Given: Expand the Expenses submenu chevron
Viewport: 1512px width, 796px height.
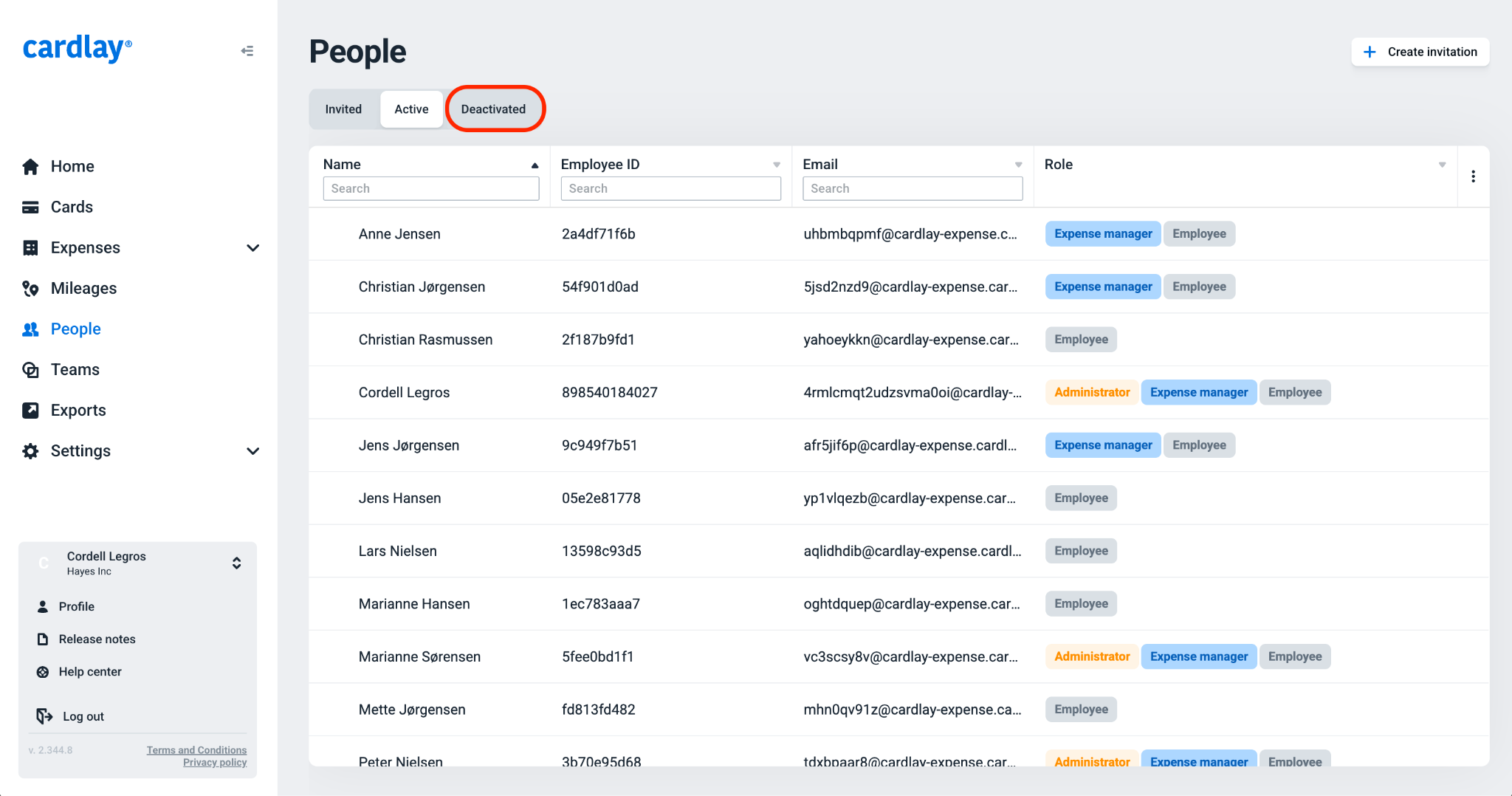Looking at the screenshot, I should (252, 247).
